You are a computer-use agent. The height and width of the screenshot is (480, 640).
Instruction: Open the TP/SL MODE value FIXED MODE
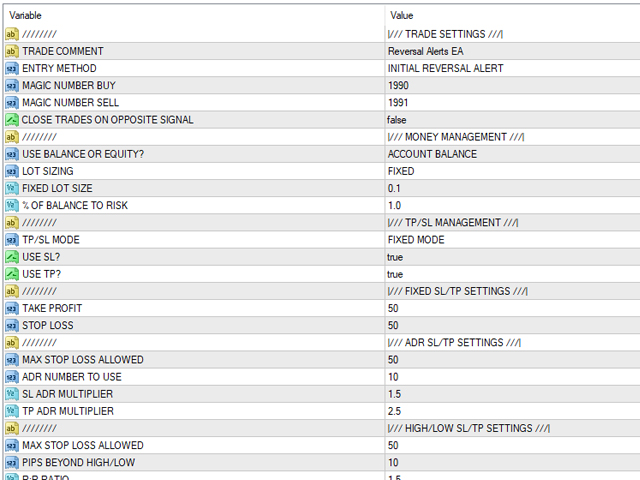pyautogui.click(x=512, y=240)
